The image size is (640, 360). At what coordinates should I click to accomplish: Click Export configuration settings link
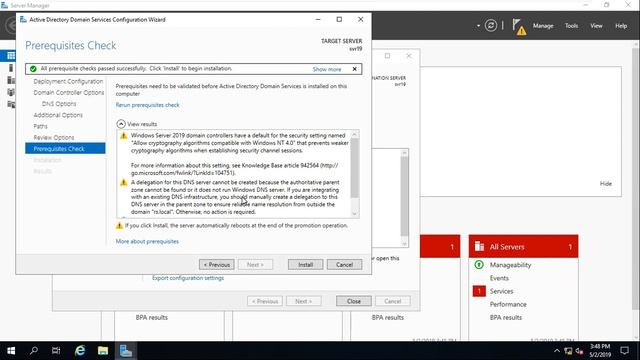(x=188, y=278)
